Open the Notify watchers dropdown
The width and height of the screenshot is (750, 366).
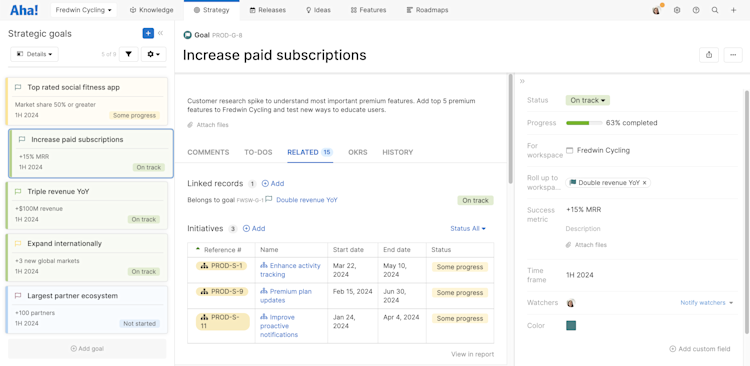(706, 303)
